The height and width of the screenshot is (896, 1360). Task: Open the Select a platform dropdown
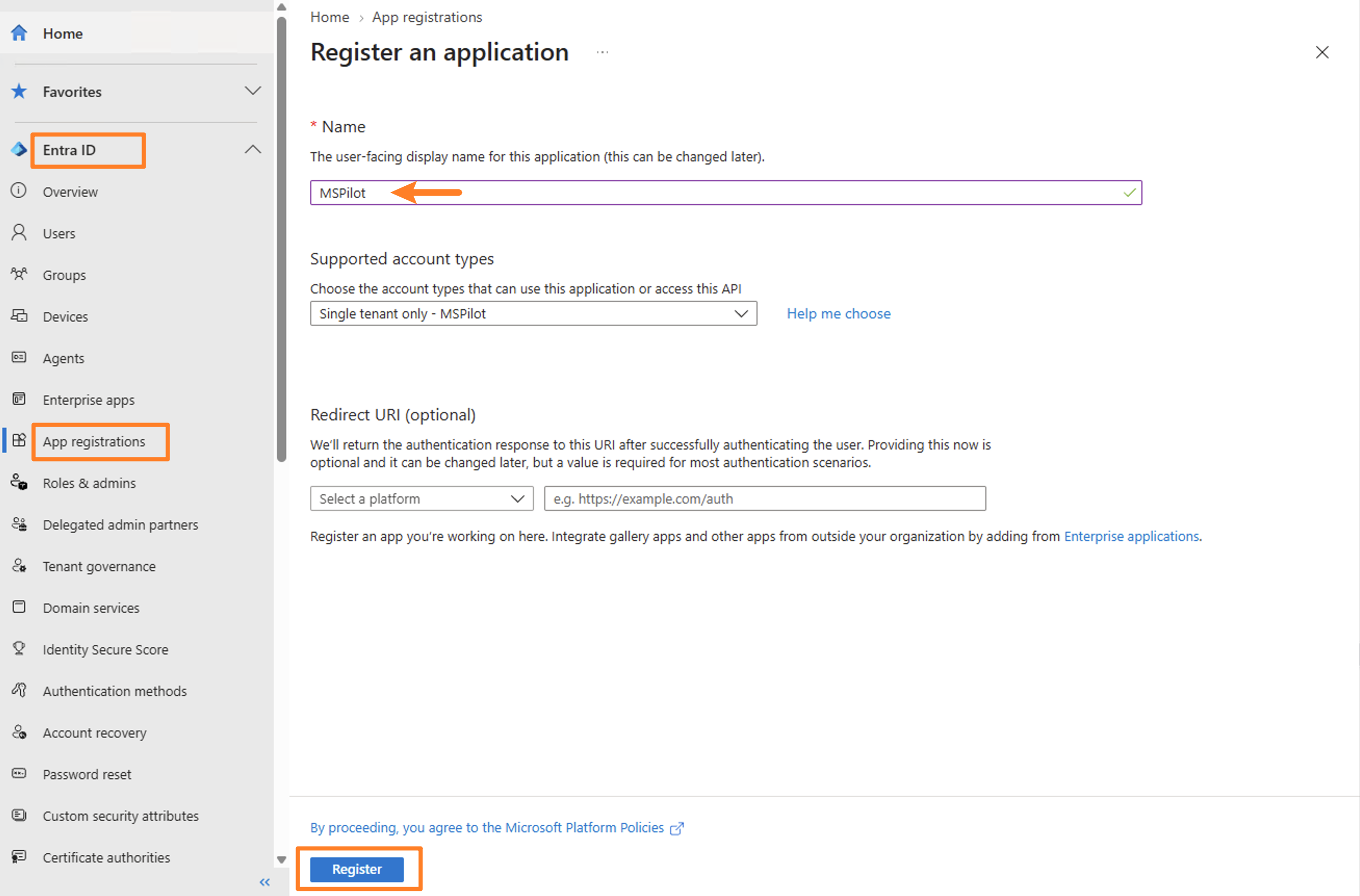click(x=422, y=499)
